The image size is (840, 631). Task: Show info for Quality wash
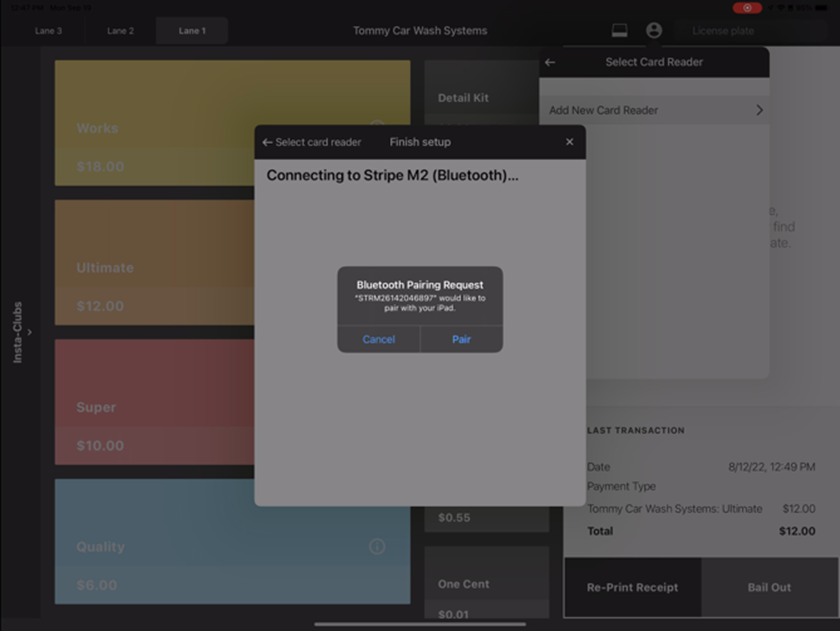pos(377,546)
